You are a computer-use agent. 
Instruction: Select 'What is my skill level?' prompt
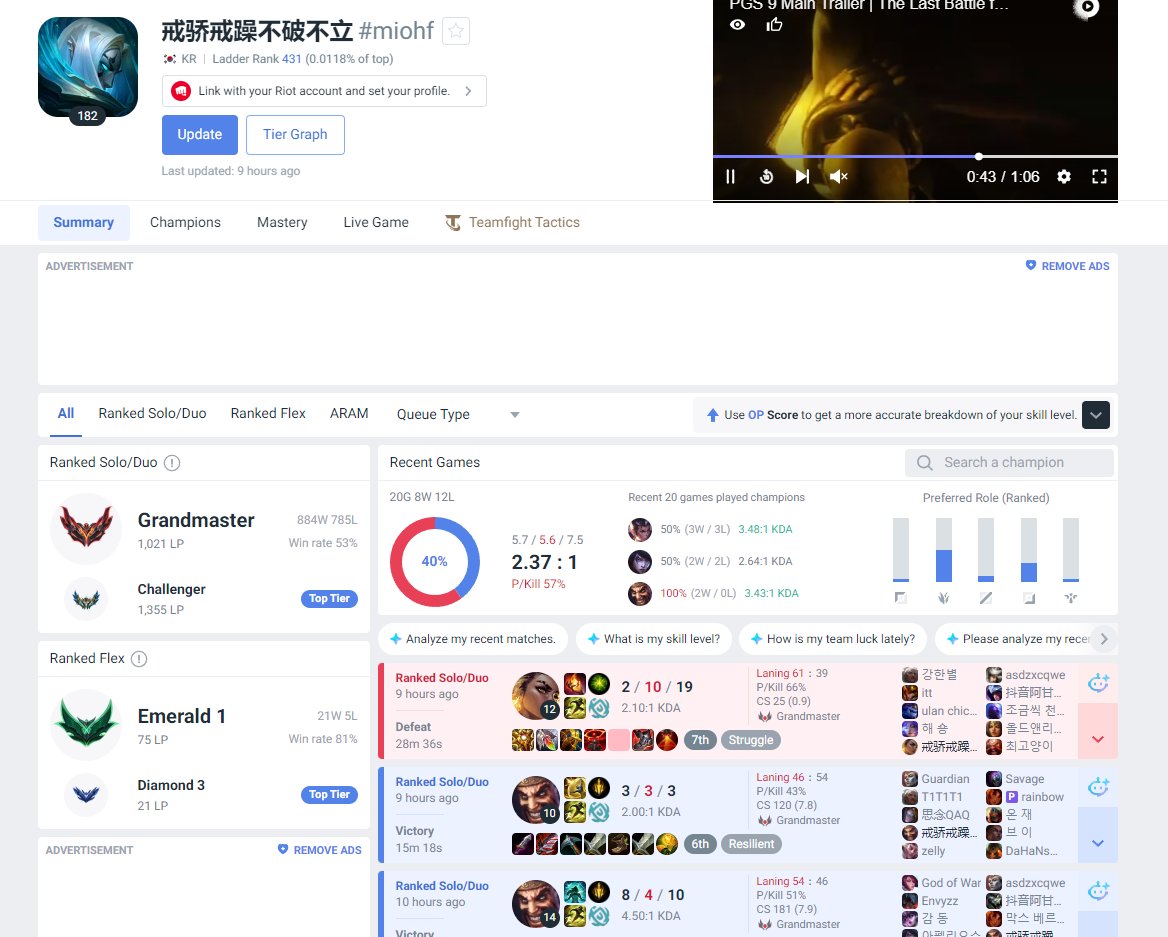point(653,639)
